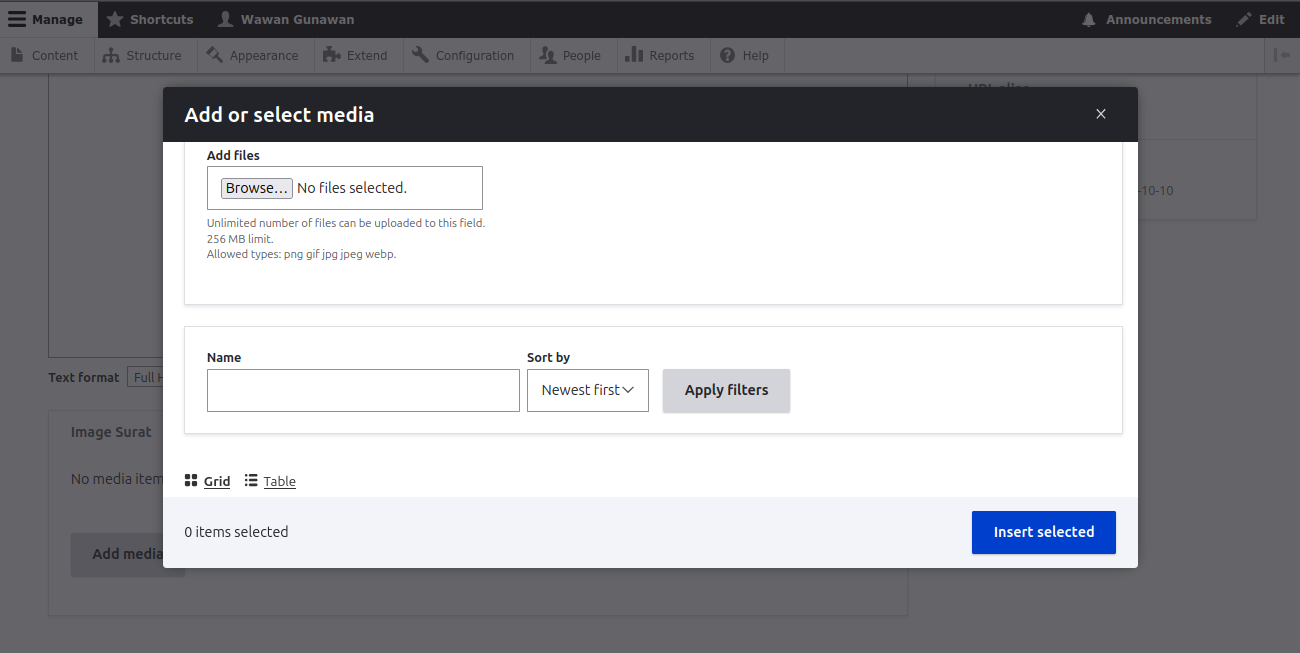
Task: Open the Appearance menu item
Action: point(253,56)
